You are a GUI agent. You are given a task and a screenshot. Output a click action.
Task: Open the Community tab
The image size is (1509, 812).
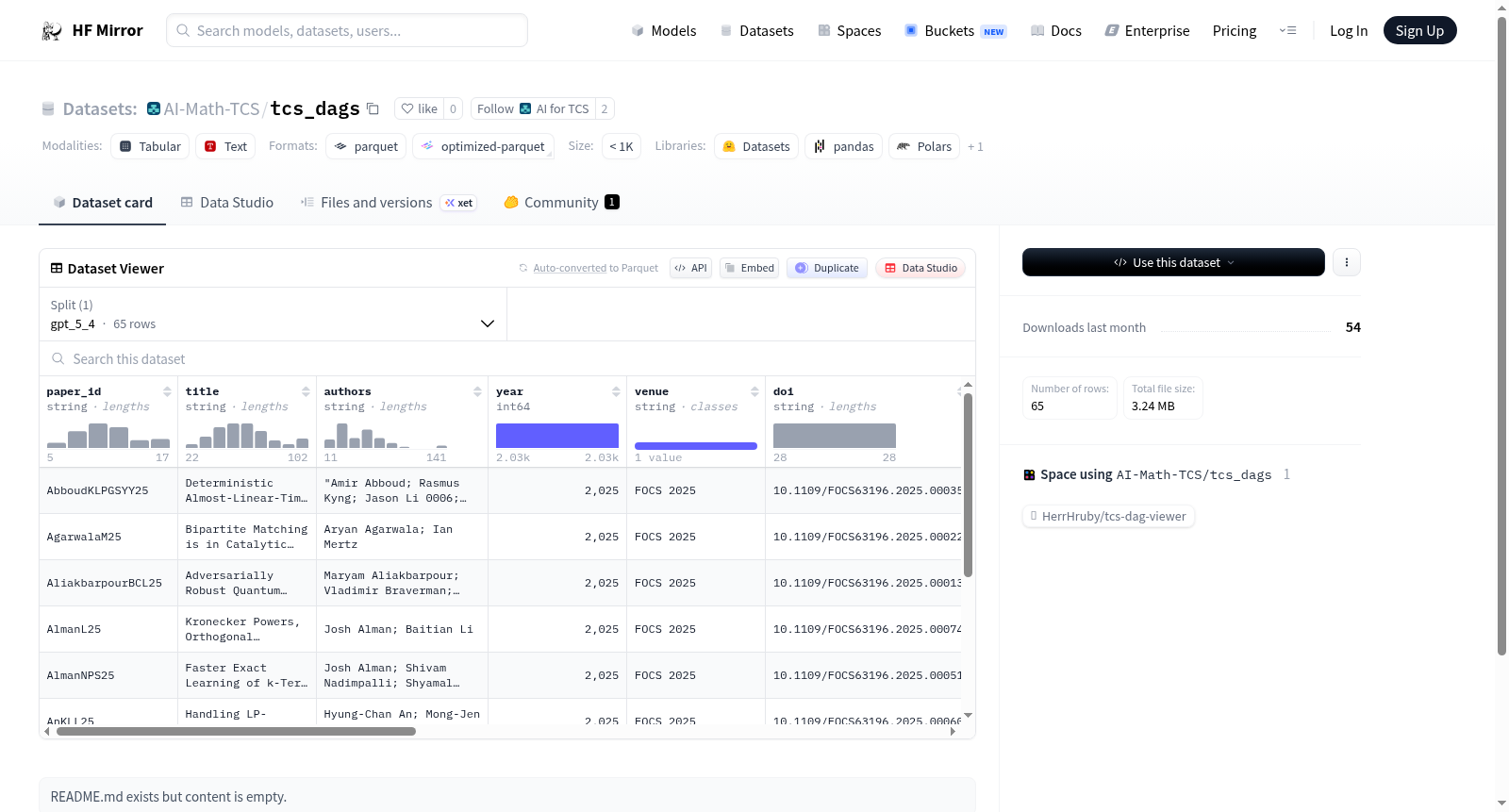pos(561,203)
